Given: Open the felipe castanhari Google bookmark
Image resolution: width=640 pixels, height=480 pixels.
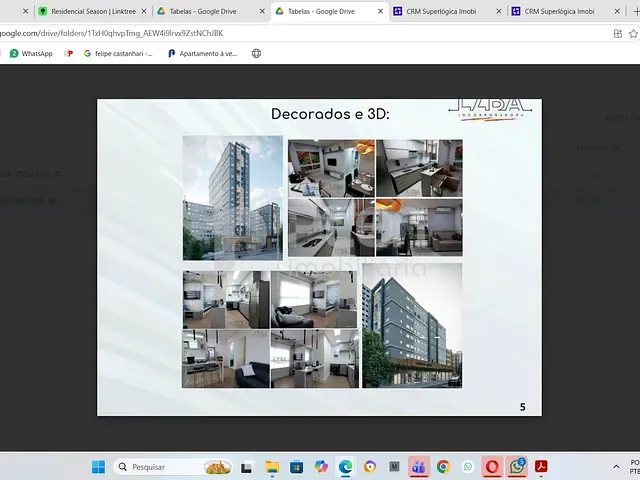Looking at the screenshot, I should click(x=118, y=53).
